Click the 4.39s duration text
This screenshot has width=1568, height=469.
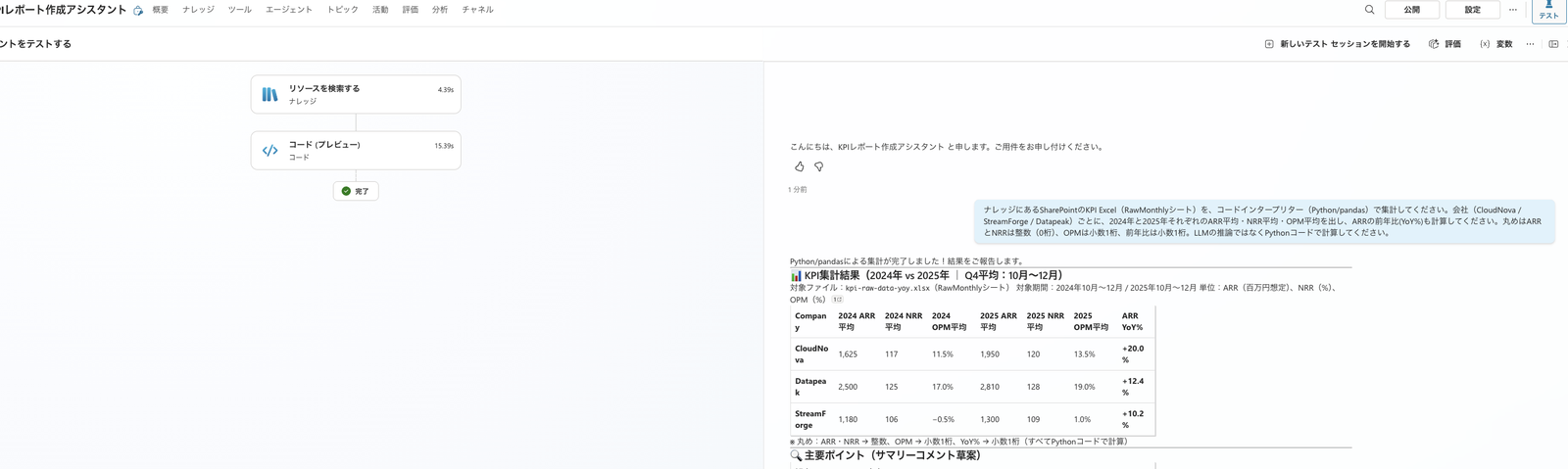coord(446,90)
